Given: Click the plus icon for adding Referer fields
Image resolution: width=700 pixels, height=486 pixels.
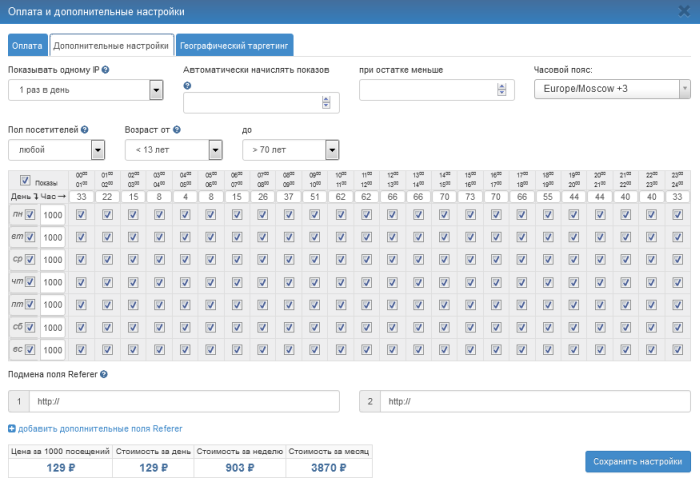Looking at the screenshot, I should 12,429.
